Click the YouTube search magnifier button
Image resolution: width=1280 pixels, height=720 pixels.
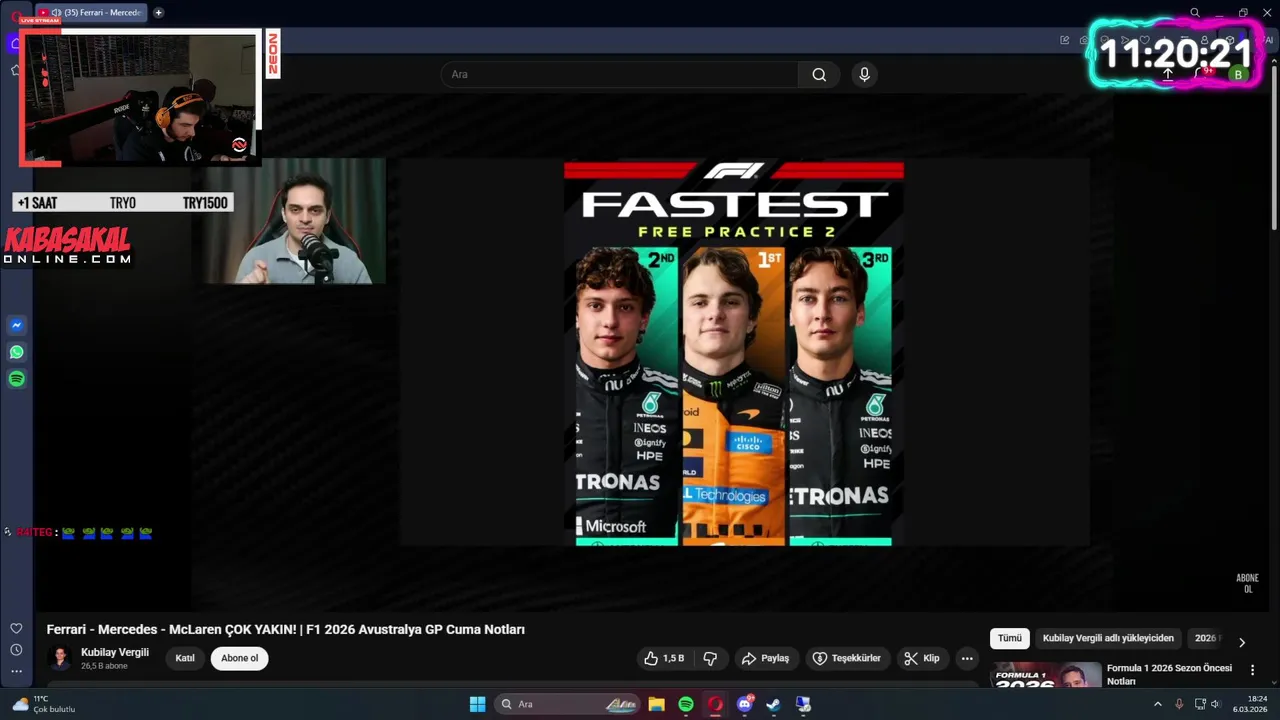tap(819, 75)
